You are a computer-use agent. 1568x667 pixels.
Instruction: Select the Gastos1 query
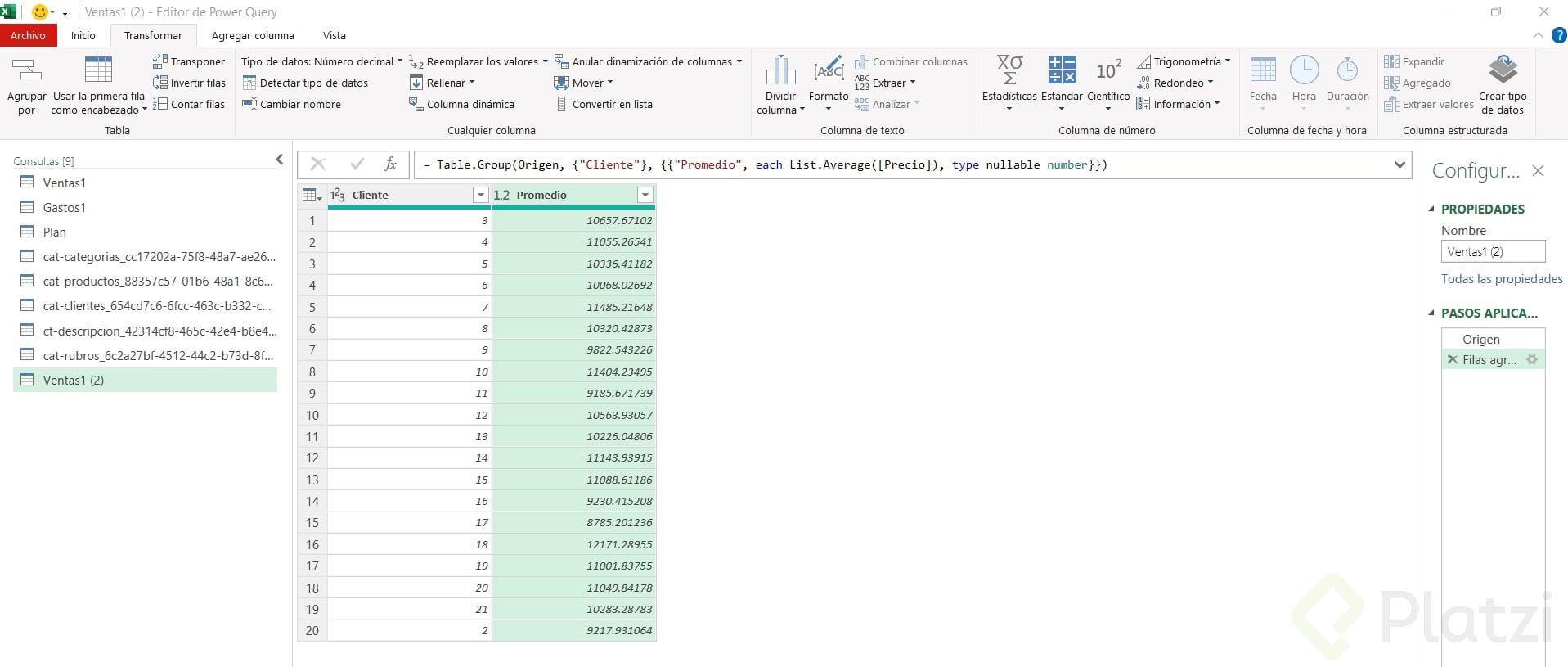pos(146,207)
